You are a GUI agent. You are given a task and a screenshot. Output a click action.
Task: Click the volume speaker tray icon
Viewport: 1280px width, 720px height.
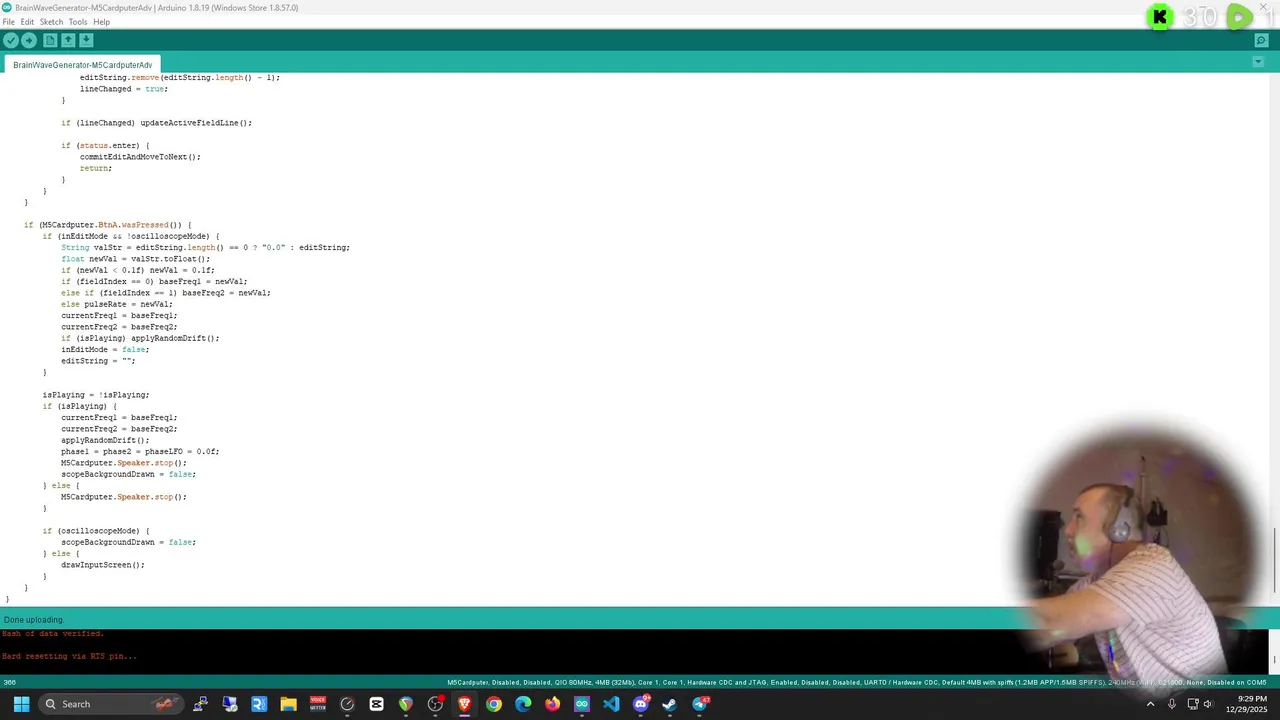point(1210,704)
